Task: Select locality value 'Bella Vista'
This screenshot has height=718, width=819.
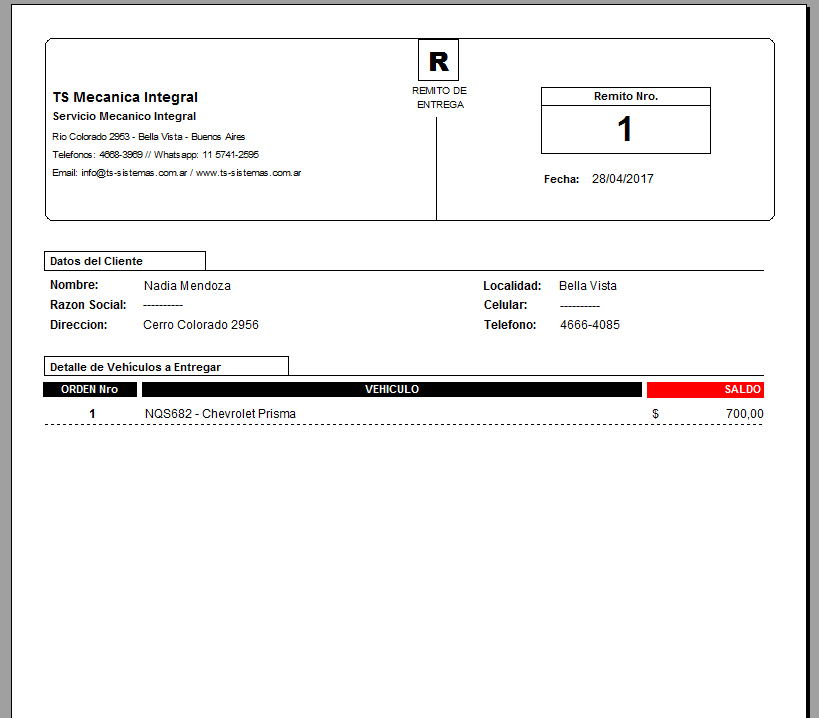Action: [588, 286]
